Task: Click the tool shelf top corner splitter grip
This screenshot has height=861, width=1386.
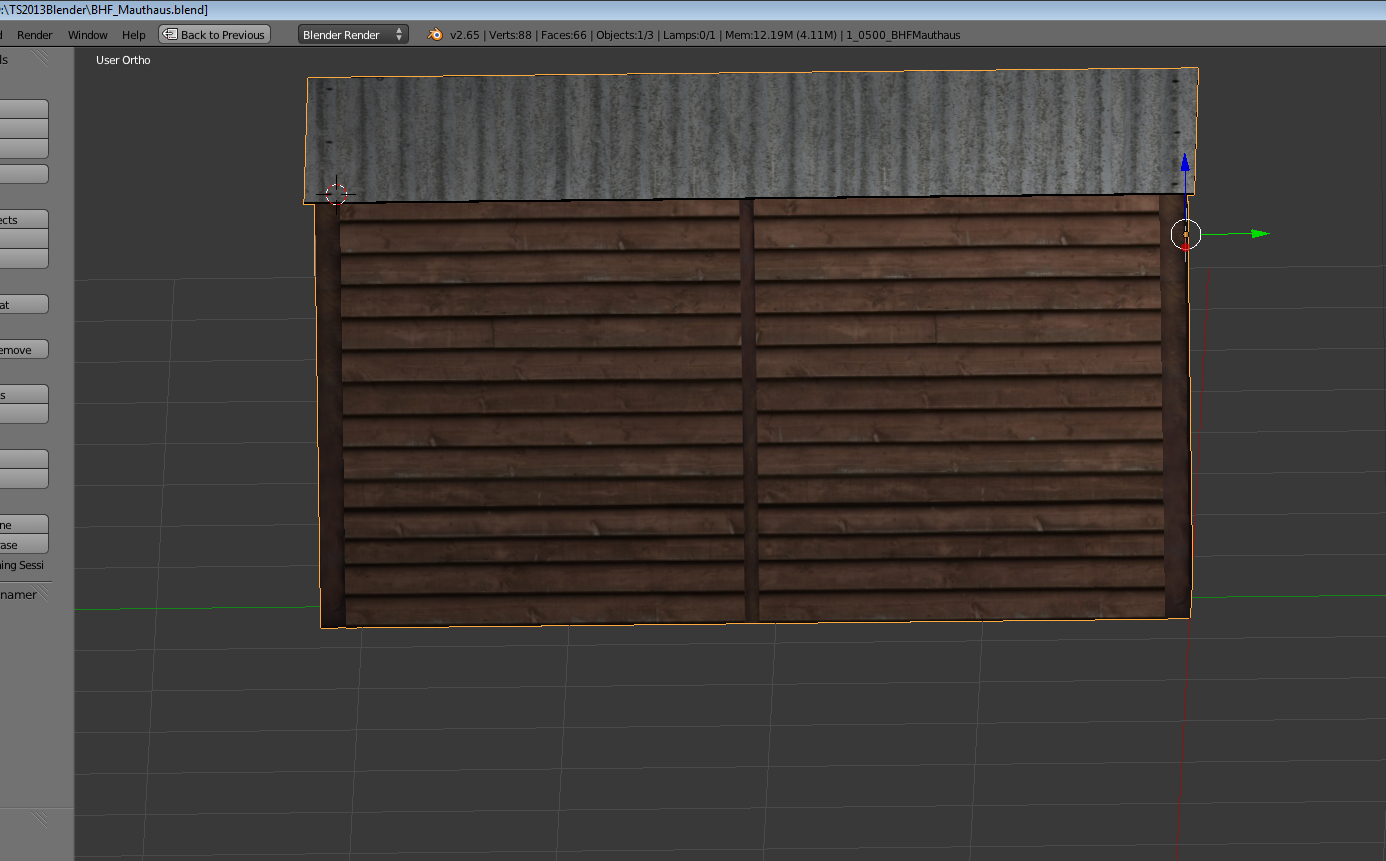Action: [x=40, y=59]
